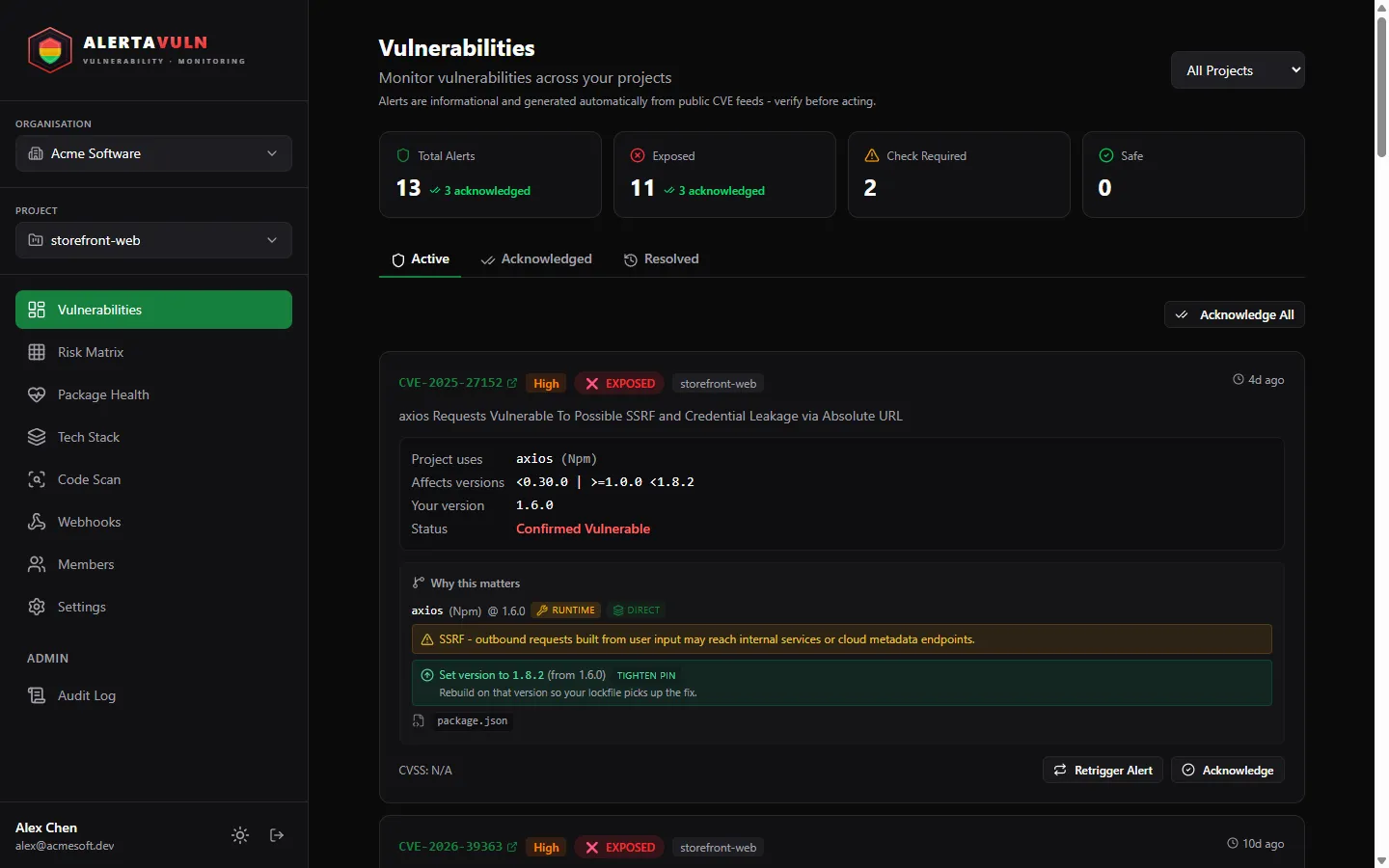Open Settings in the sidebar
This screenshot has width=1389, height=868.
153,607
